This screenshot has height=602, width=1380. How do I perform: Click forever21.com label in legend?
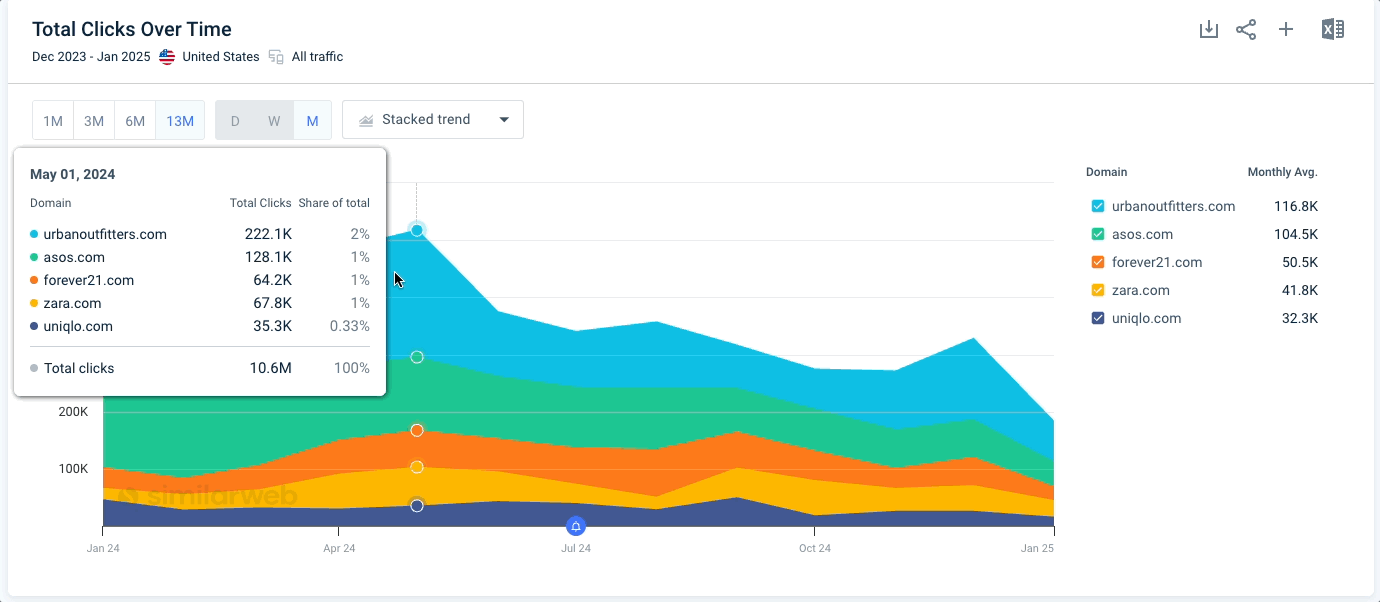(x=1157, y=262)
